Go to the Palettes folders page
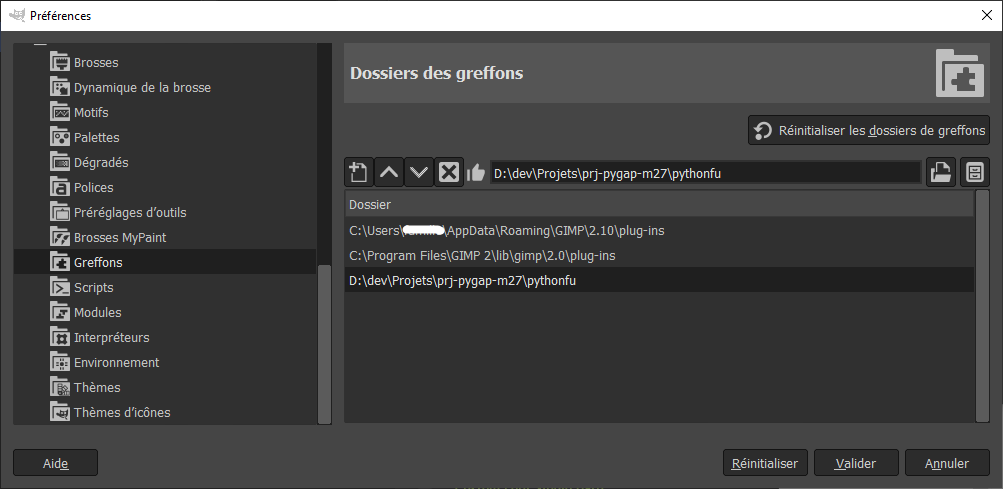 [164, 138]
